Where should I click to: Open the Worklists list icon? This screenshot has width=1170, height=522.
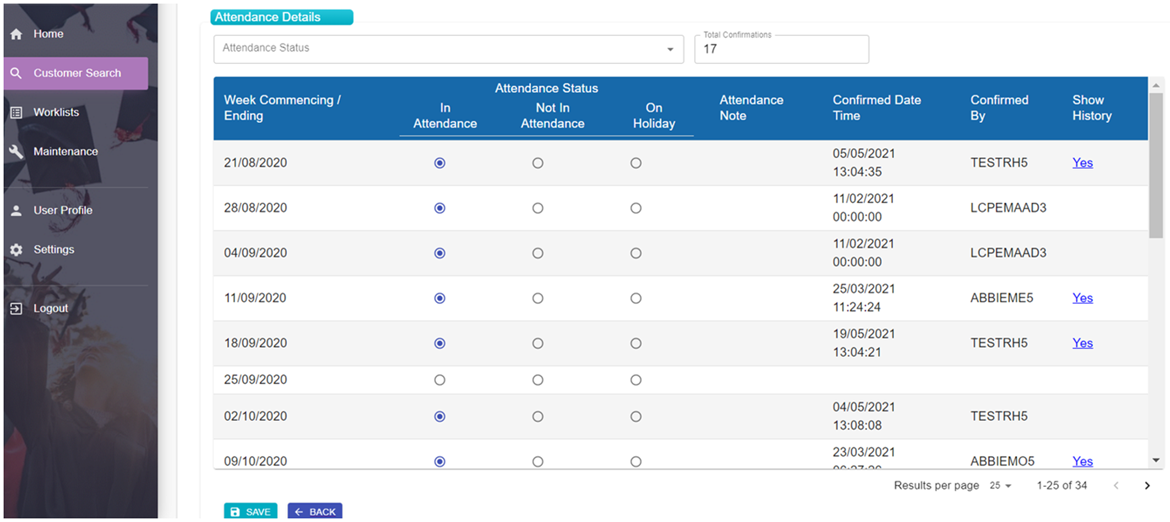point(16,113)
